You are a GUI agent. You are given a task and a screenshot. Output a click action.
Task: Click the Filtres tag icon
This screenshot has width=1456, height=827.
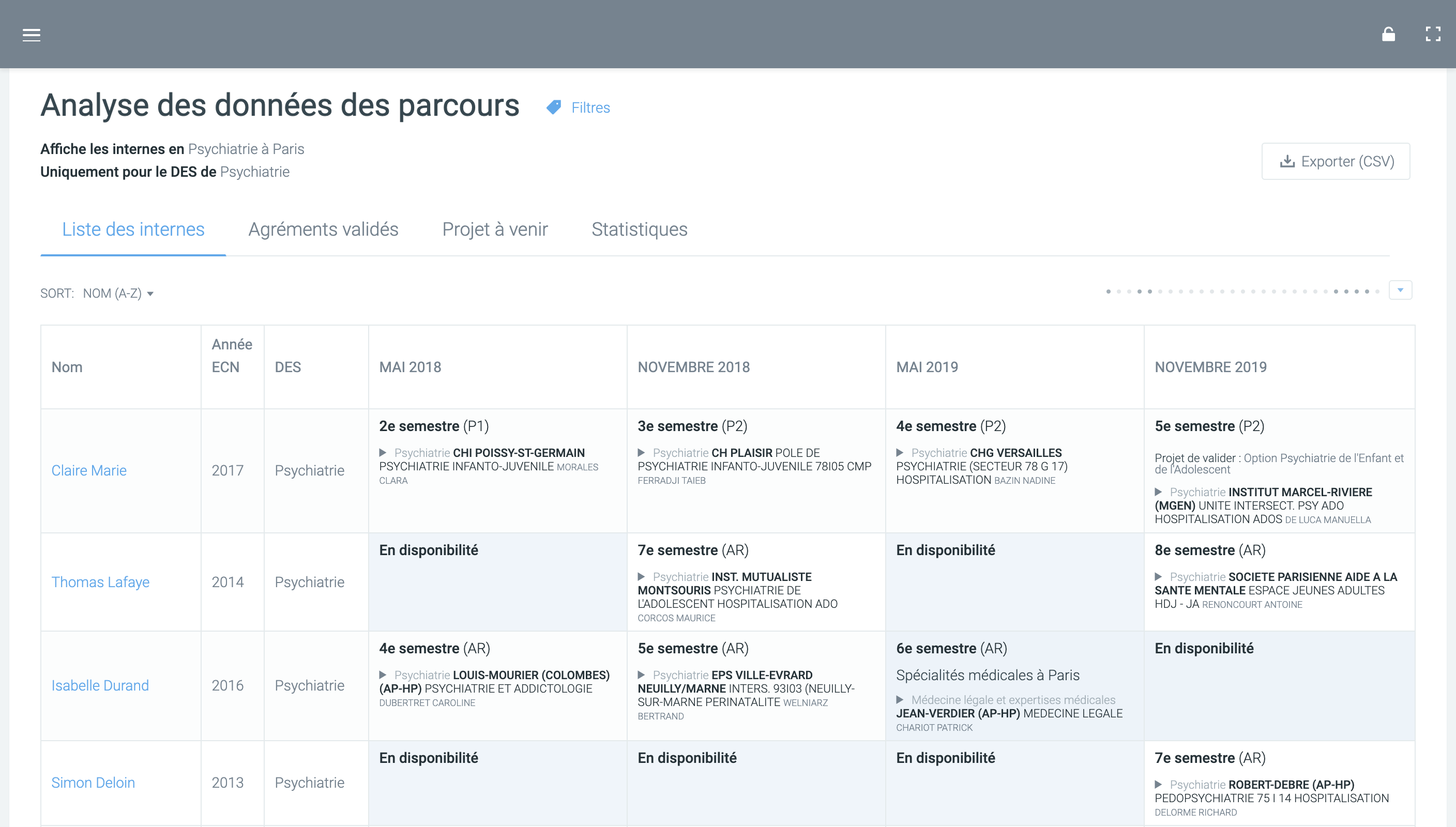(x=554, y=108)
